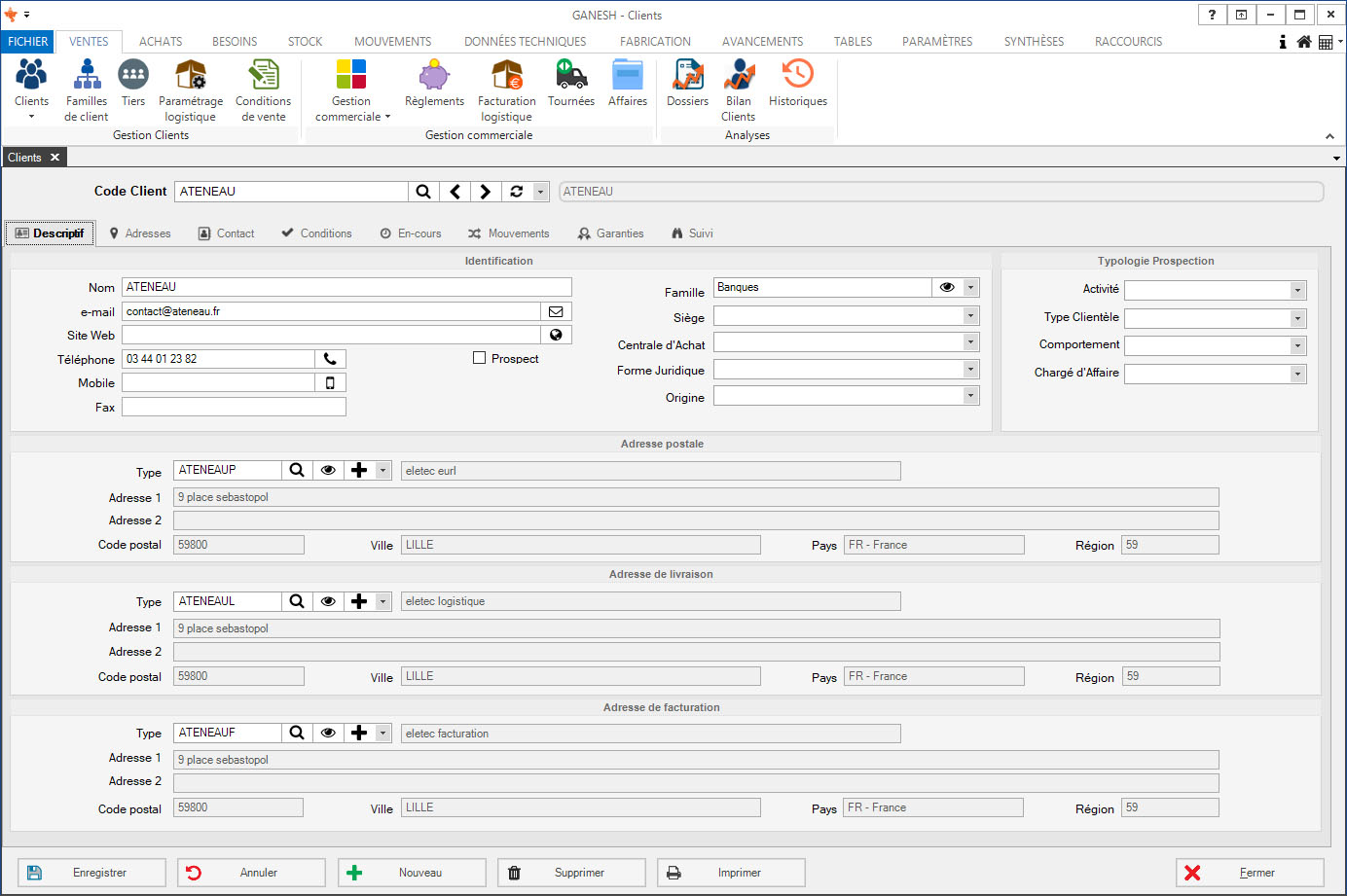This screenshot has height=896, width=1347.
Task: Click the Enregistrer button
Action: click(x=91, y=873)
